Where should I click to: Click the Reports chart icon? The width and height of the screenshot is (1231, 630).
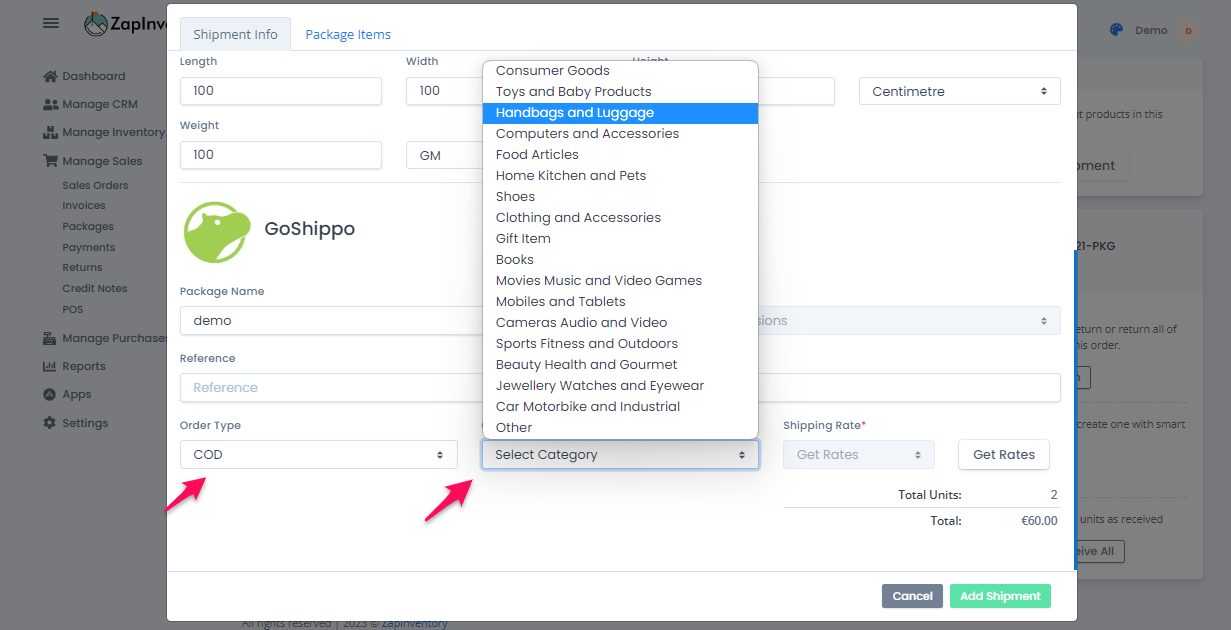click(50, 366)
